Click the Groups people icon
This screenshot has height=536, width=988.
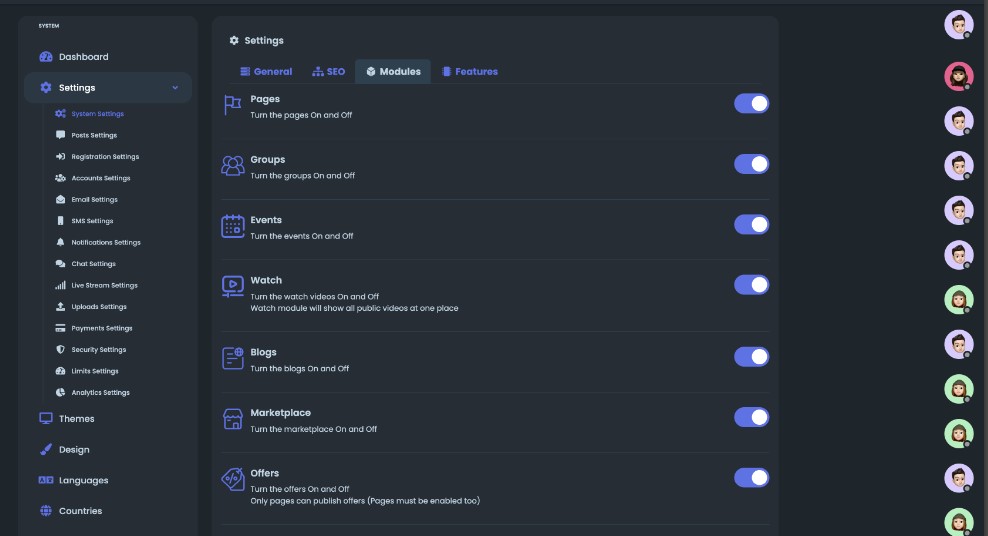coord(232,165)
